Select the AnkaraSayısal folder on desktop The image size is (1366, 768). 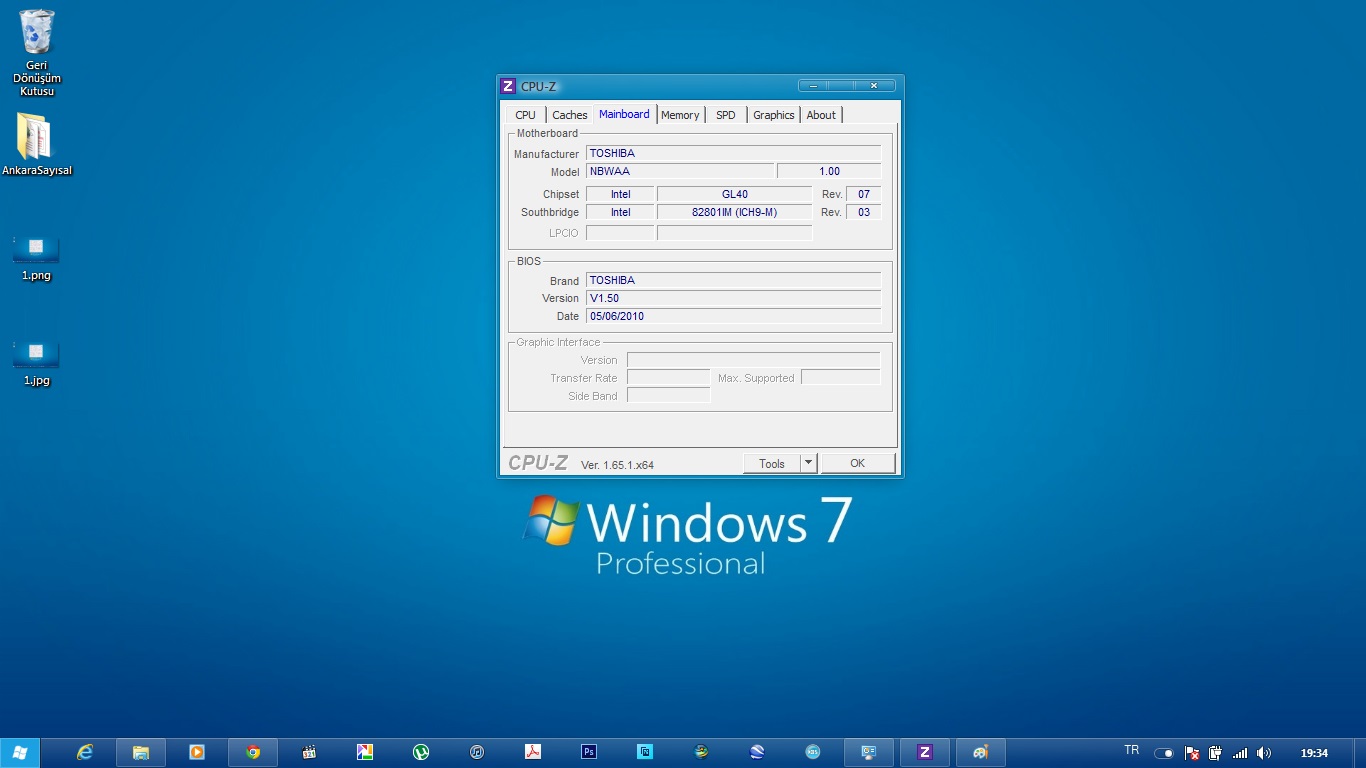click(37, 145)
